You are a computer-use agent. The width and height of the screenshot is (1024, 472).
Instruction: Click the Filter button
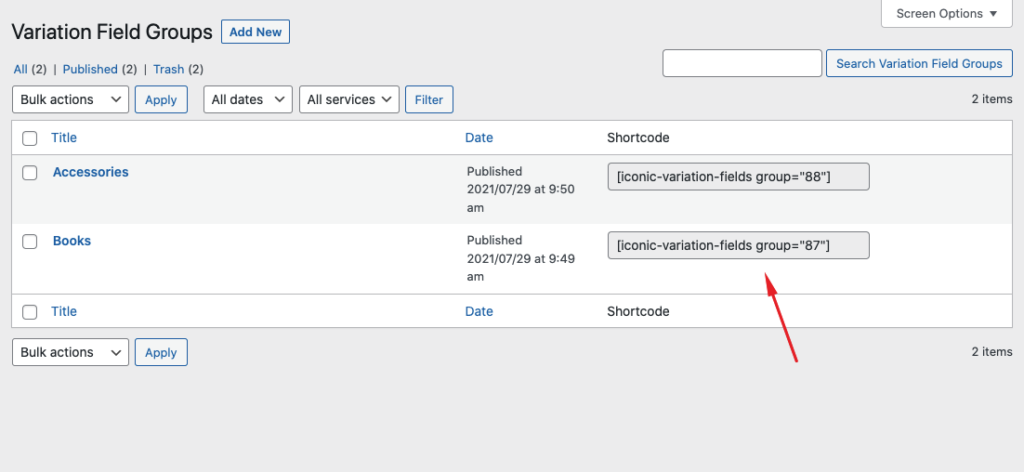[429, 100]
